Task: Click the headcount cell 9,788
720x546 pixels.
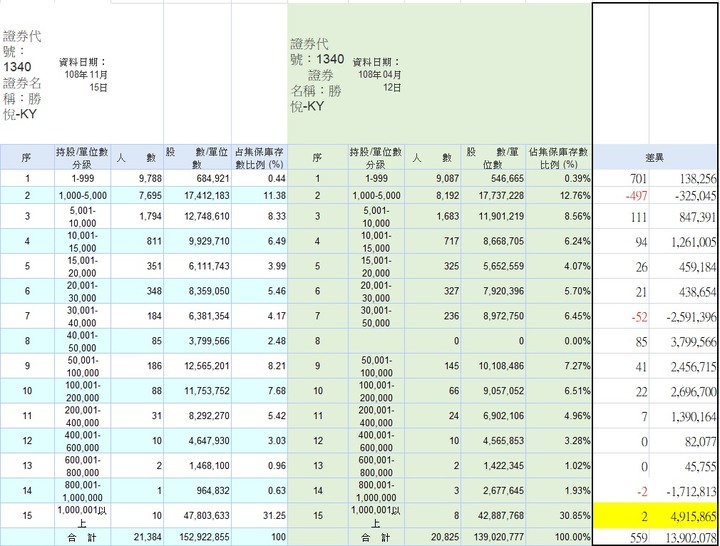Action: tap(137, 178)
